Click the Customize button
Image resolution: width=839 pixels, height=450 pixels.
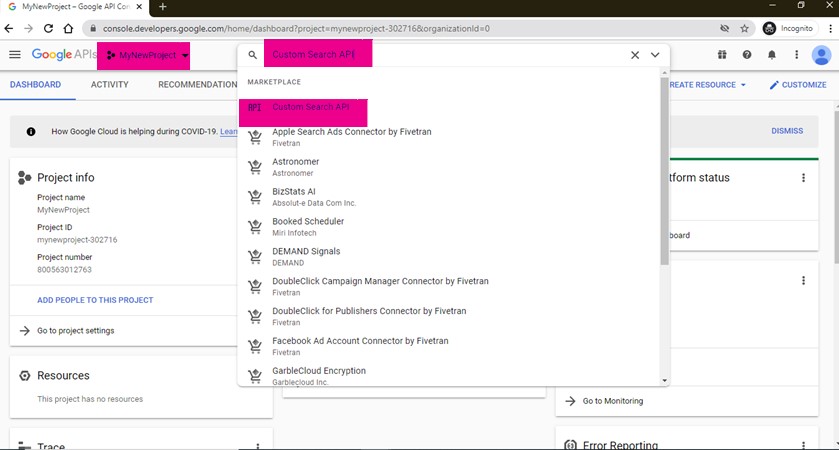798,85
